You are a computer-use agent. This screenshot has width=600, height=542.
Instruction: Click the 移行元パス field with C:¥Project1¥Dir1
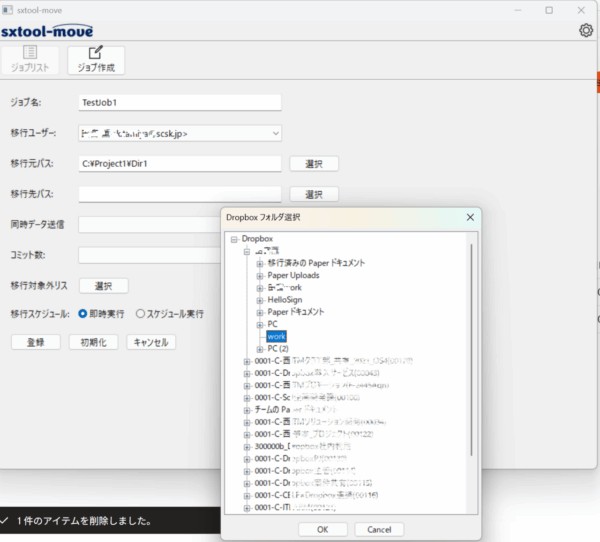[180, 163]
